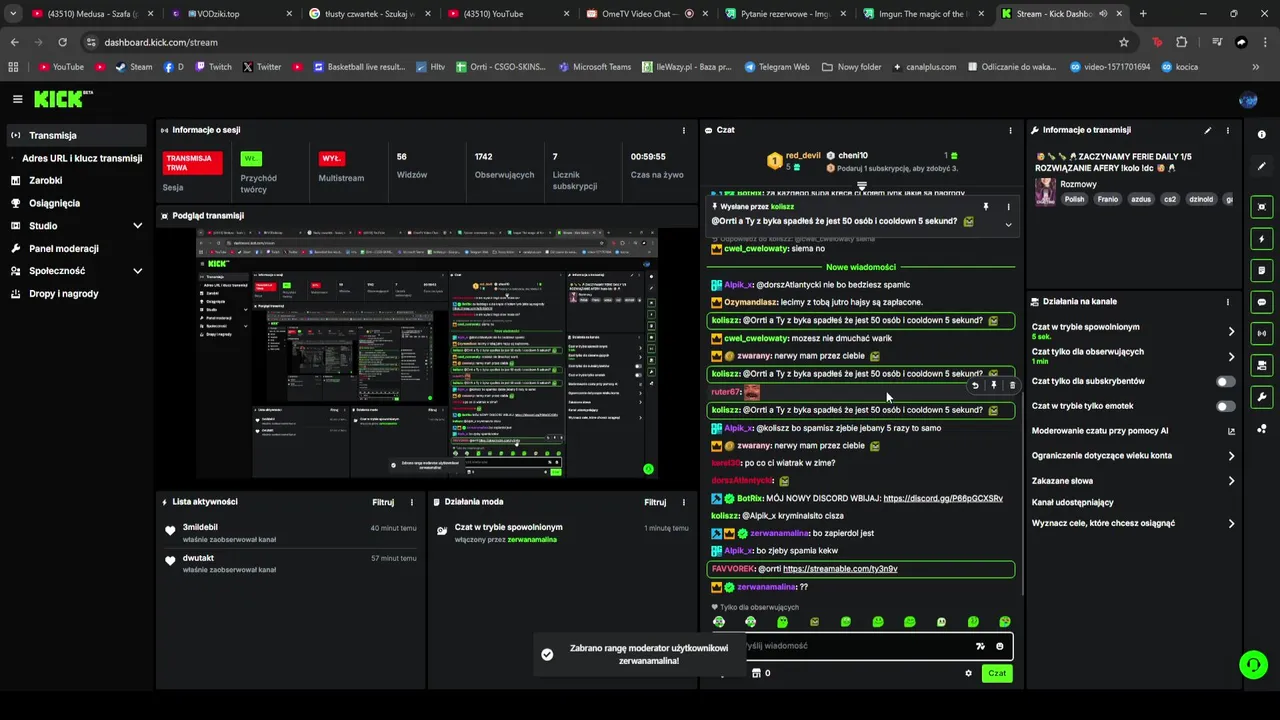1280x720 pixels.
Task: Click the cs2 stream tag
Action: [1170, 199]
